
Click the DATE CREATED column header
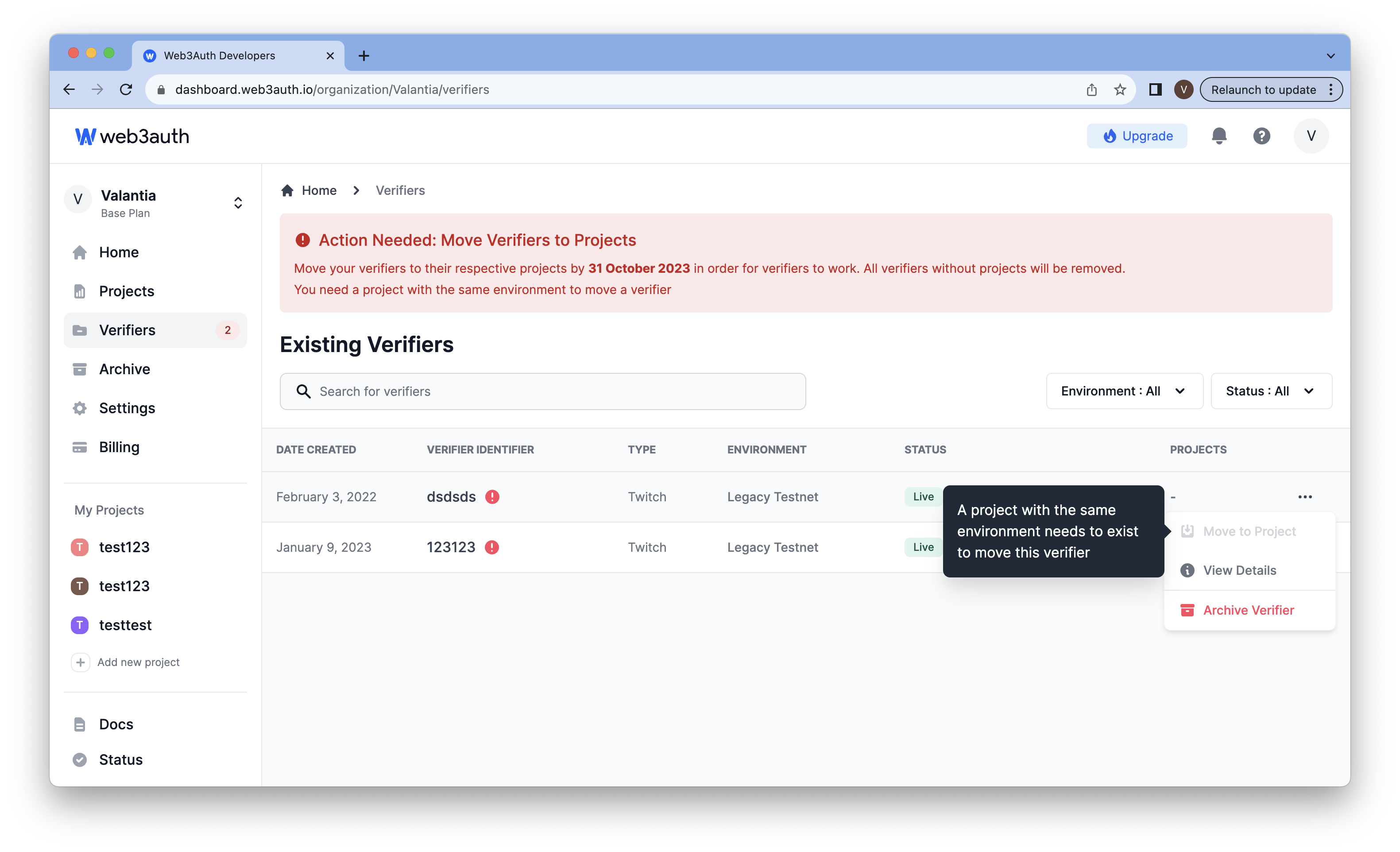316,449
